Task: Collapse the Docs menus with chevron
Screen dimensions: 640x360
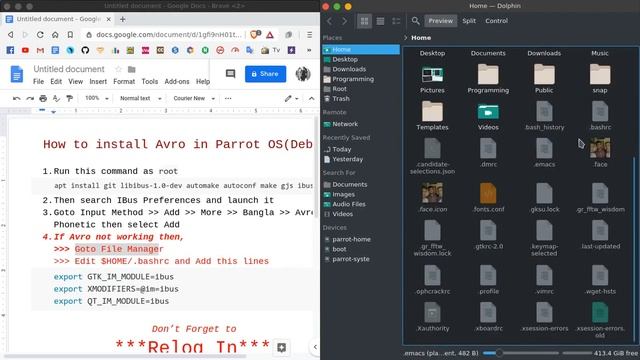Action: pyautogui.click(x=311, y=98)
